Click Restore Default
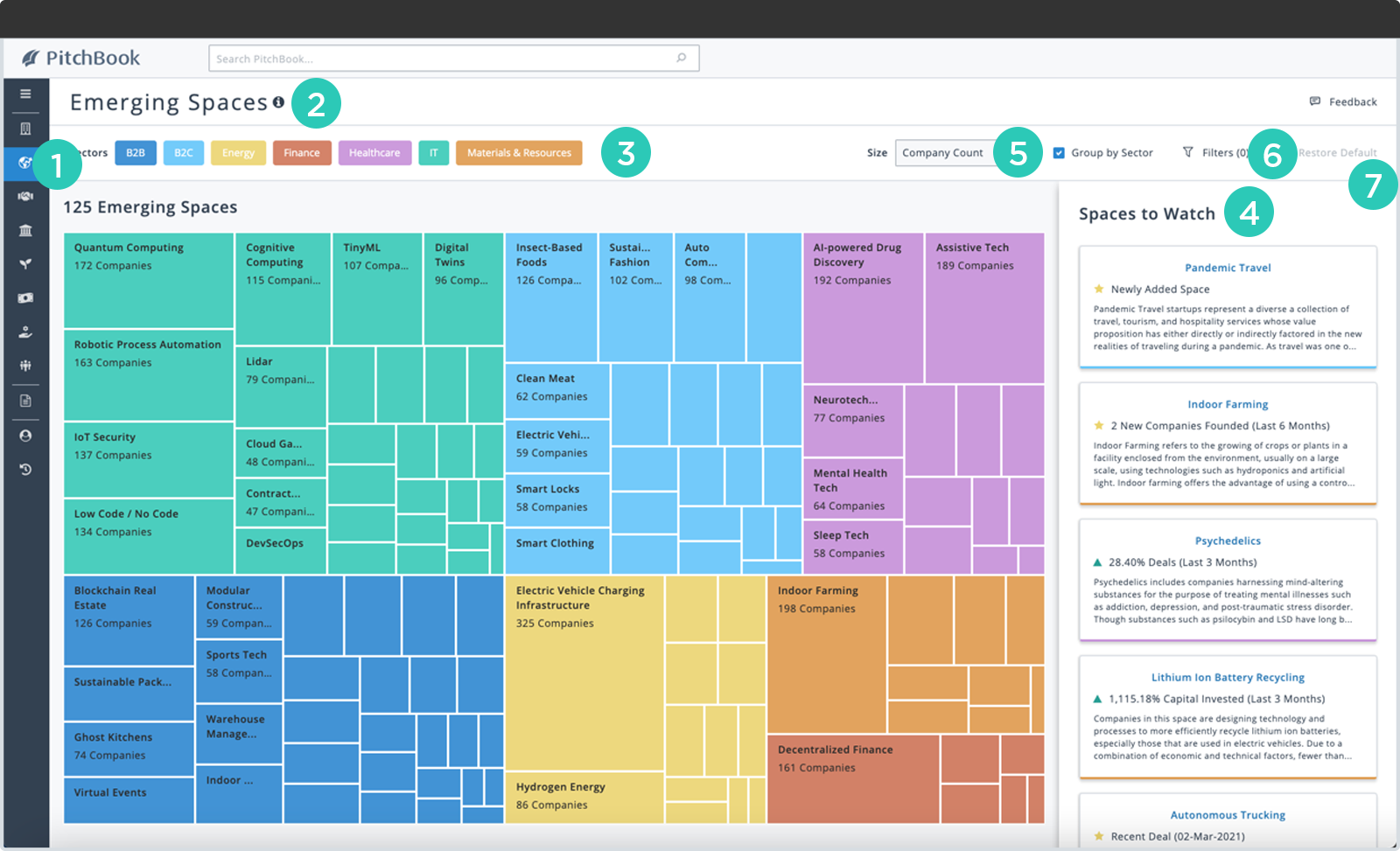 1337,152
